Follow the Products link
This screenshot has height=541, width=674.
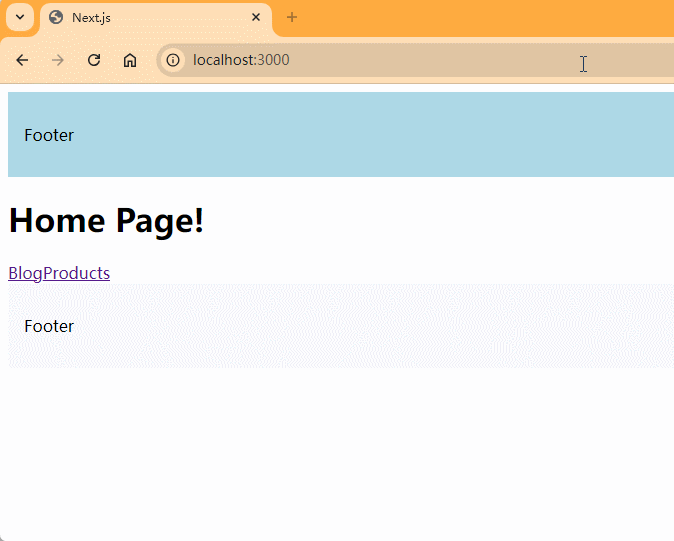(x=77, y=273)
